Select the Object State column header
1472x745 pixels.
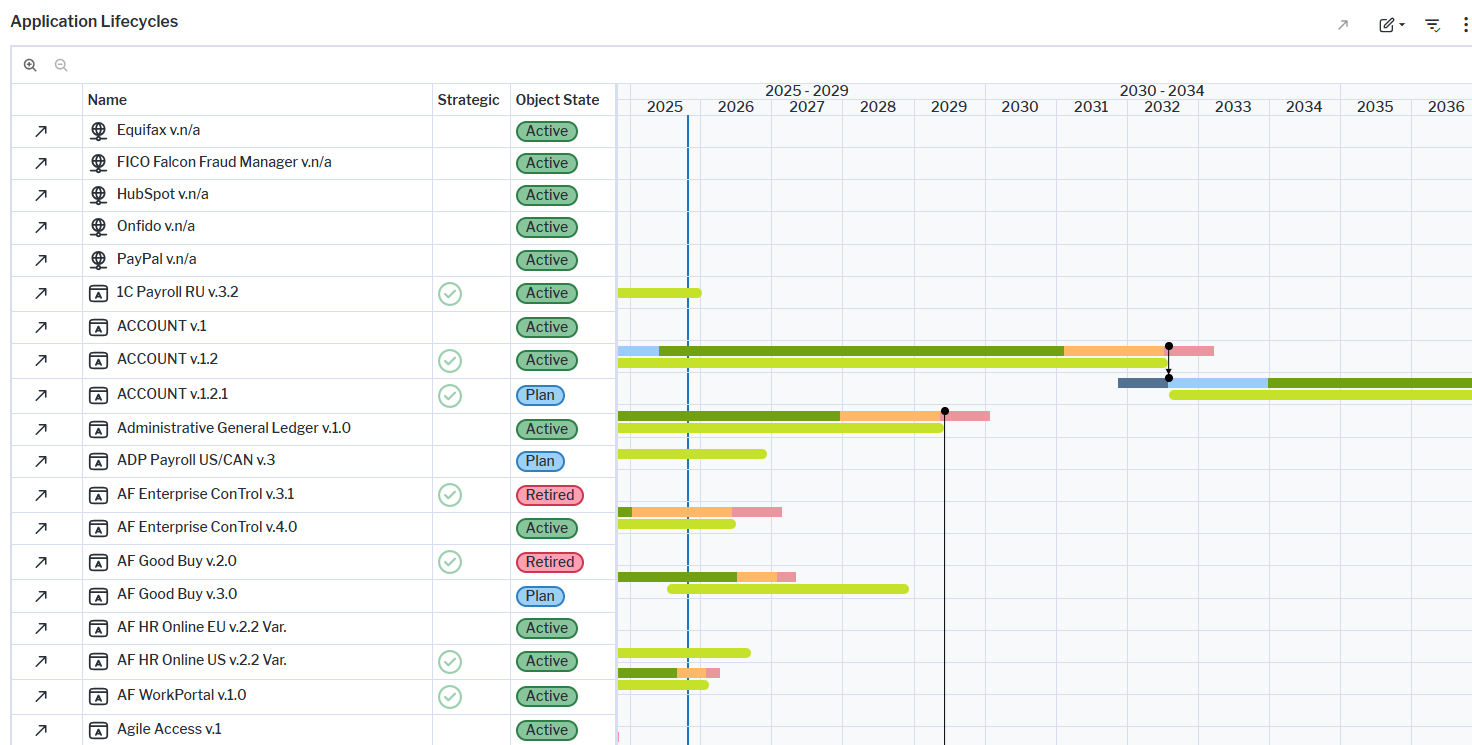[x=557, y=99]
